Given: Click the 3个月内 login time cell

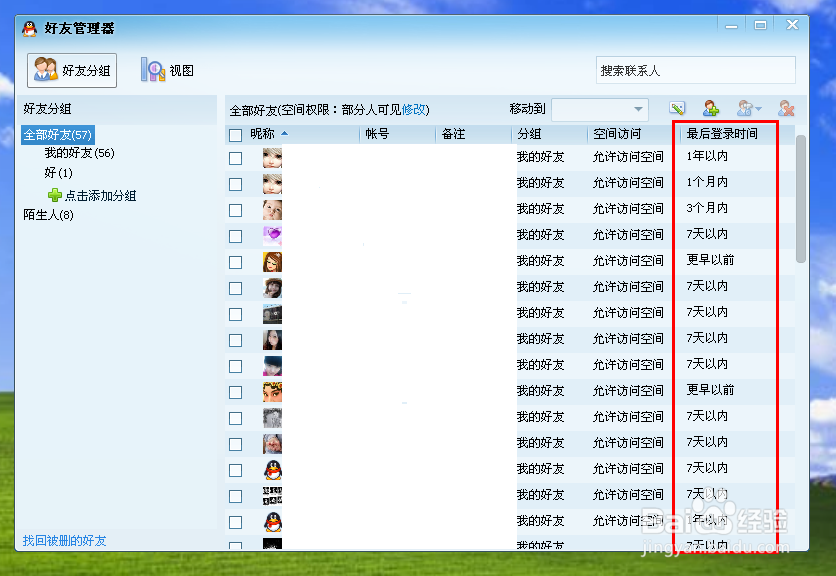Looking at the screenshot, I should [707, 208].
